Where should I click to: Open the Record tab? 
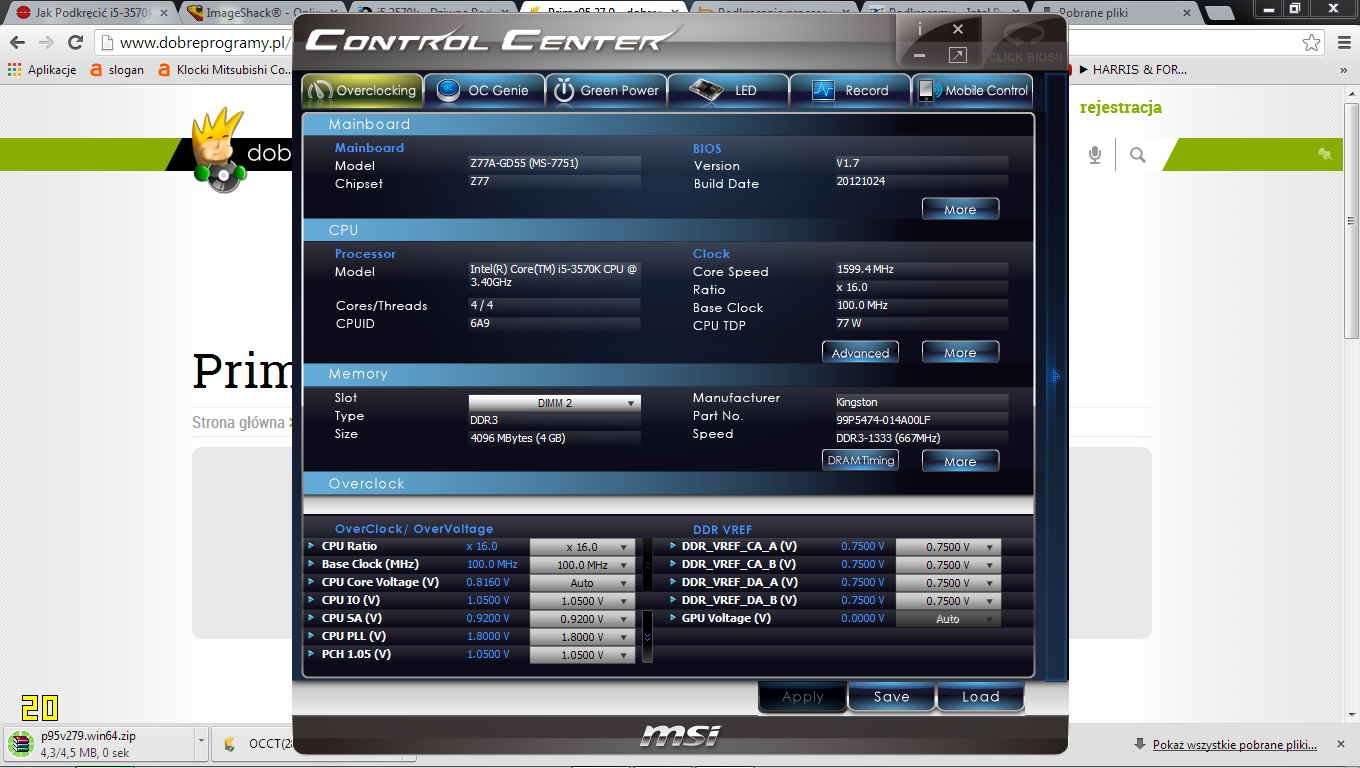click(851, 90)
